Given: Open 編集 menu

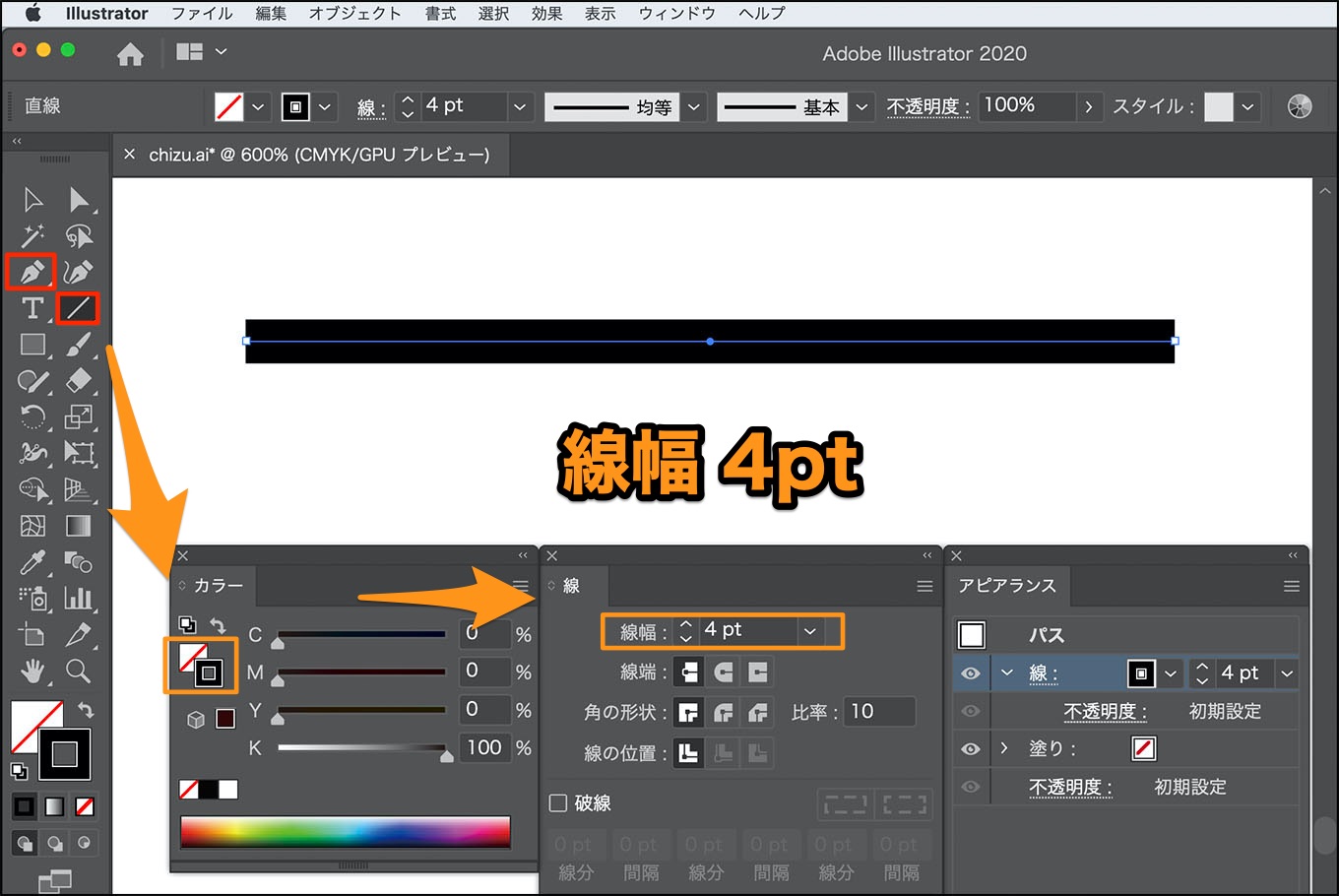Looking at the screenshot, I should [271, 14].
